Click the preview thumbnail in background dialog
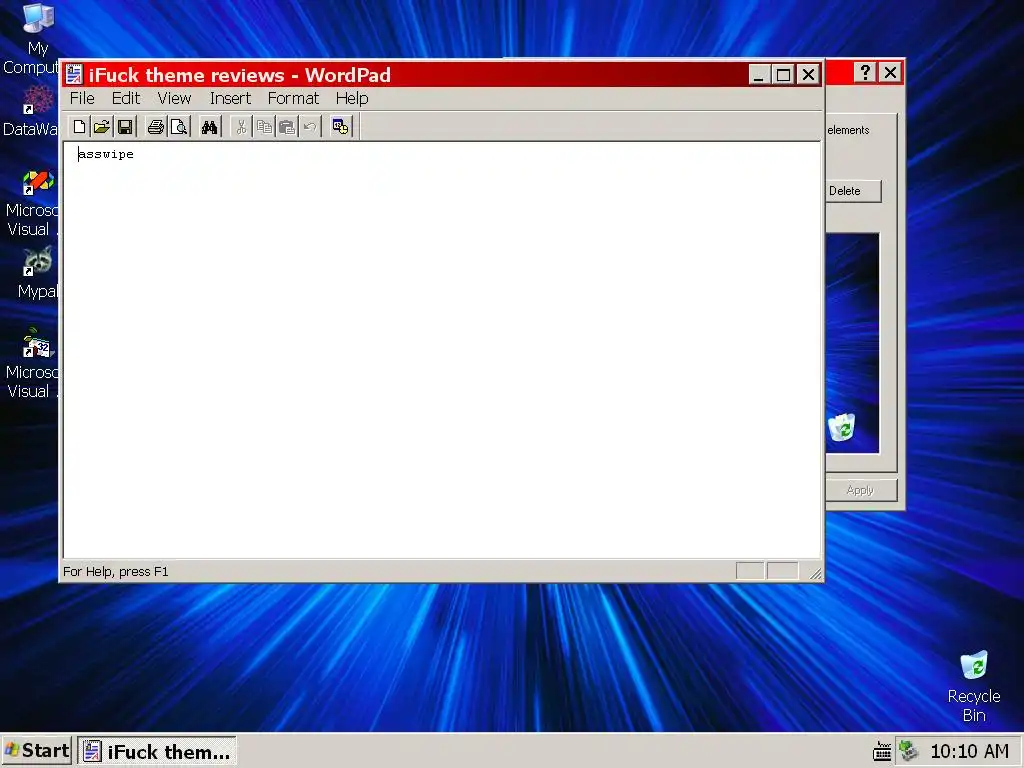This screenshot has width=1024, height=768. (852, 344)
